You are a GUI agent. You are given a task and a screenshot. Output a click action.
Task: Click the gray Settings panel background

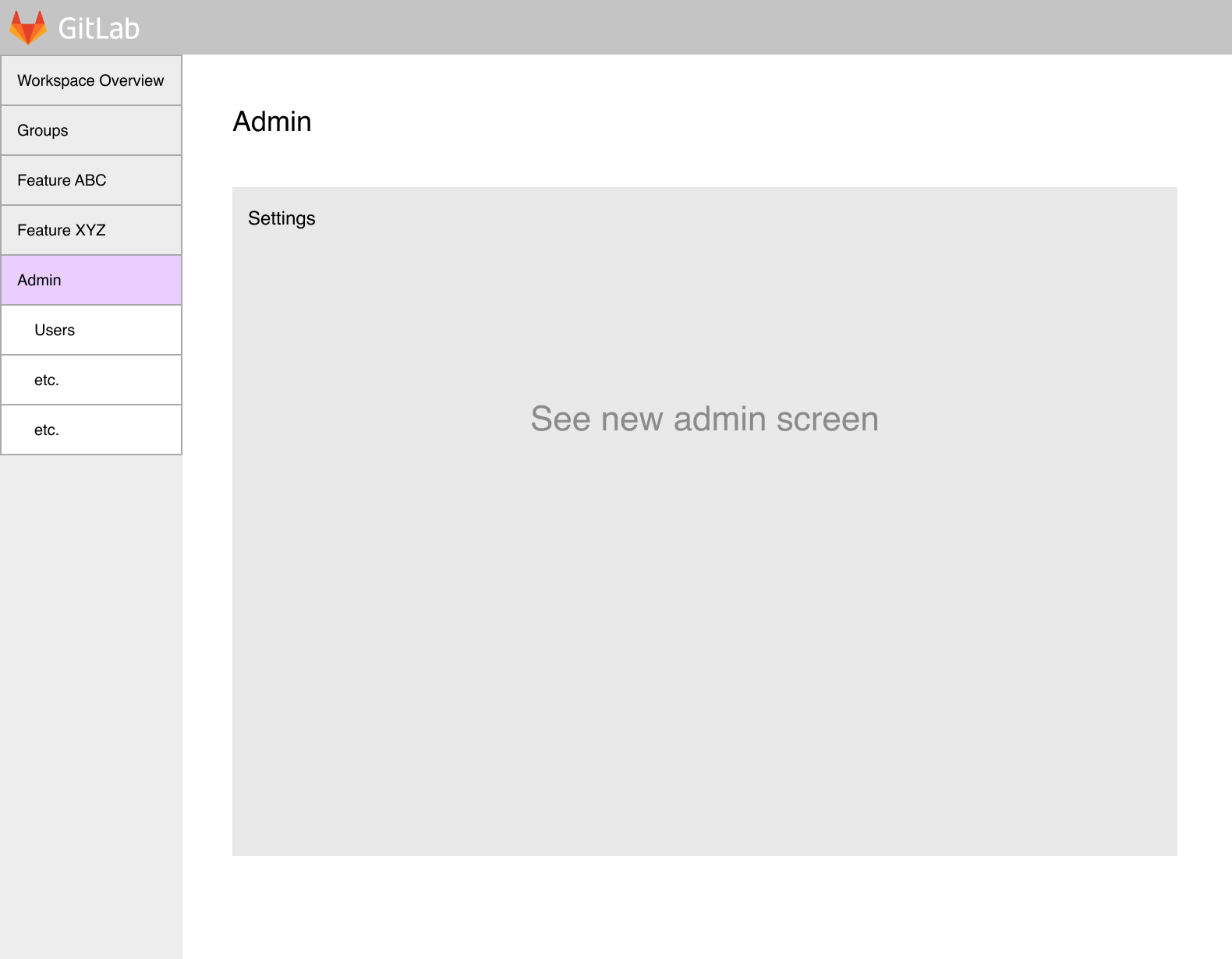point(705,624)
